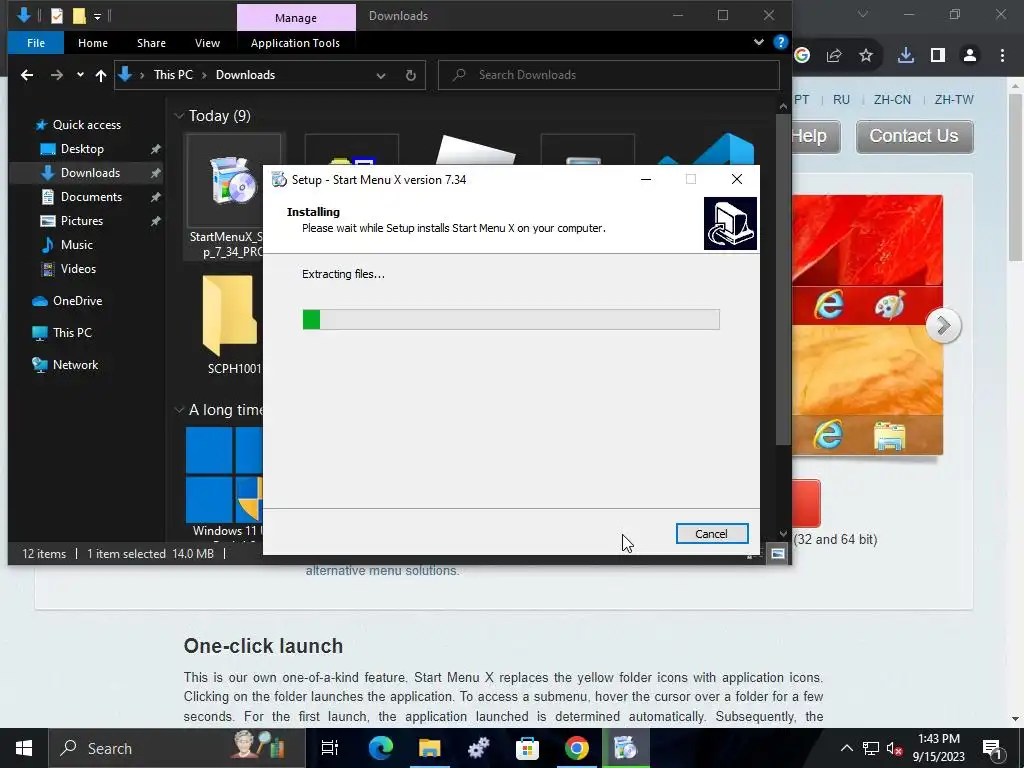The height and width of the screenshot is (768, 1024).
Task: Open Desktop in navigation pane
Action: (x=82, y=149)
